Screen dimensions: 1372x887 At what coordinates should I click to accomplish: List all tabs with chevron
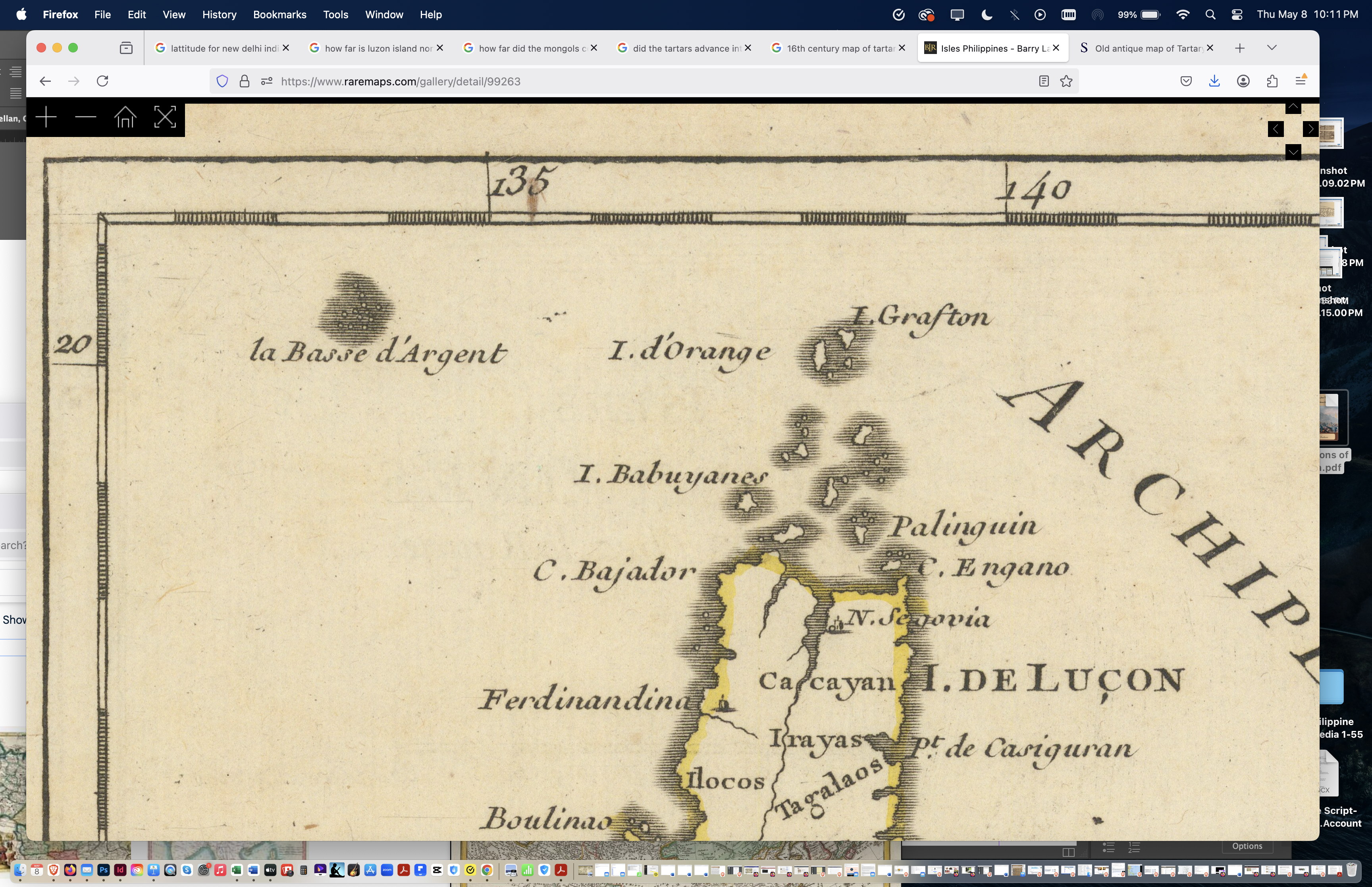(x=1272, y=48)
